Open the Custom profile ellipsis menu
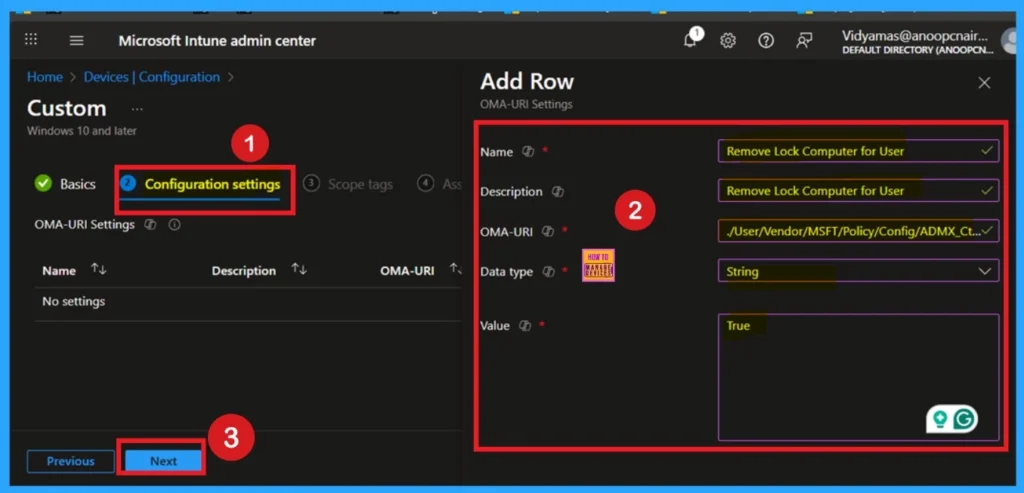This screenshot has height=493, width=1024. (137, 109)
